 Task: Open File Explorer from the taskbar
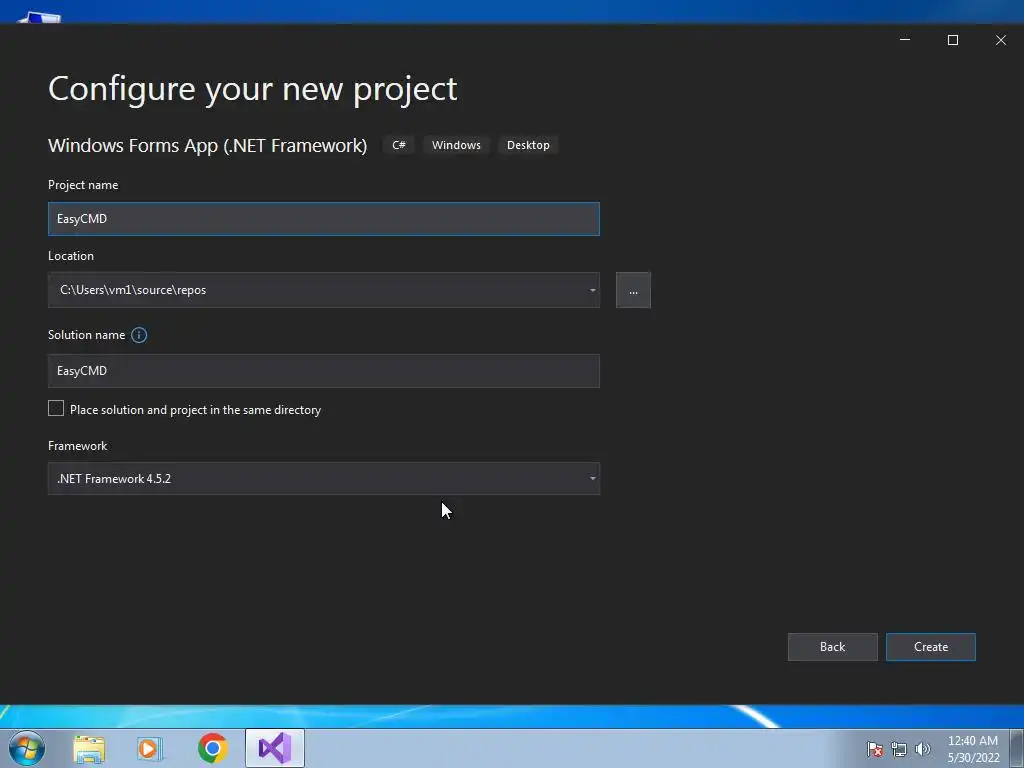[x=89, y=749]
